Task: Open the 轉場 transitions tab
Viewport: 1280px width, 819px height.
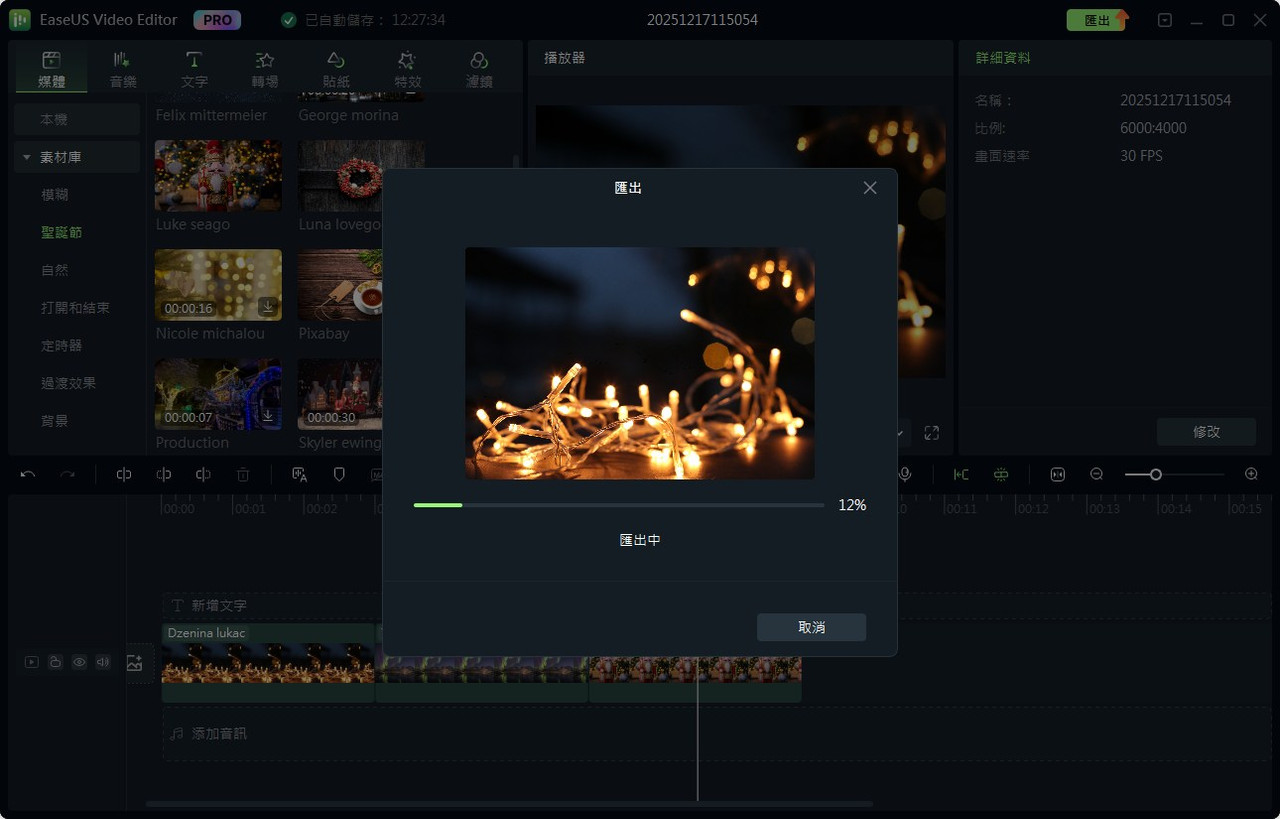Action: (x=265, y=70)
